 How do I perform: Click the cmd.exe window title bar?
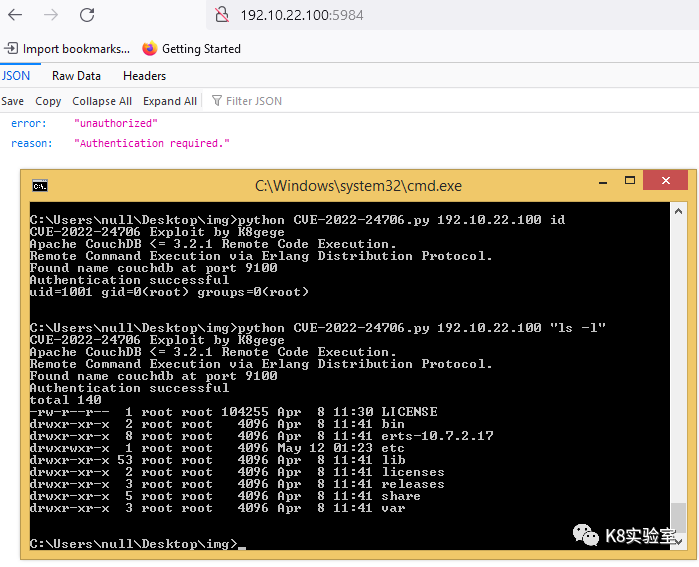pos(358,185)
